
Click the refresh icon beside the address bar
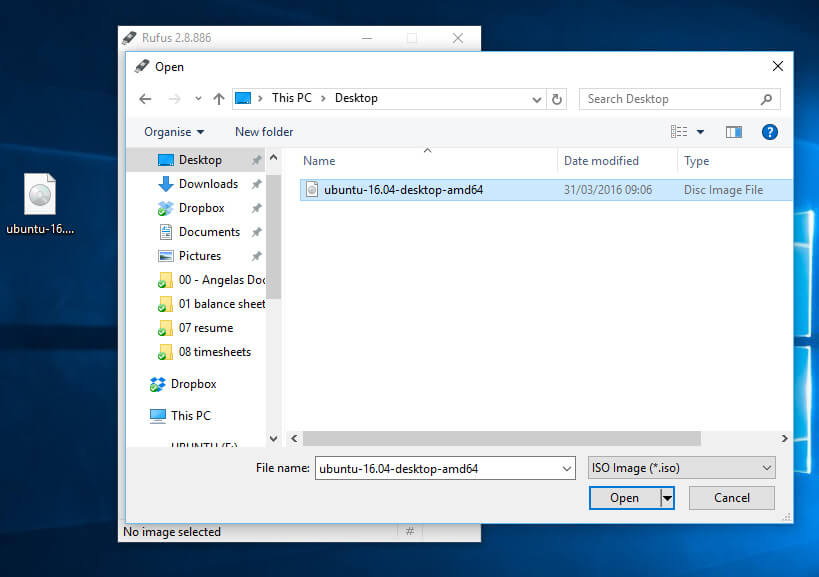pyautogui.click(x=558, y=98)
